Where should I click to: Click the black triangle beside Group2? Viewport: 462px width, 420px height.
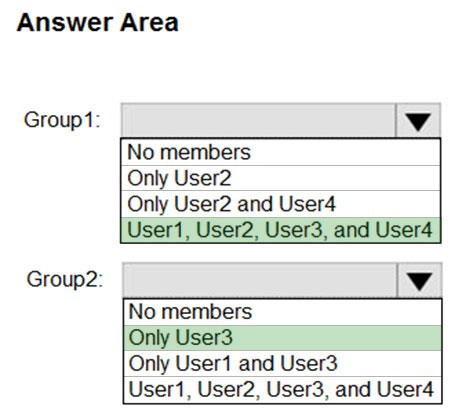tap(419, 281)
